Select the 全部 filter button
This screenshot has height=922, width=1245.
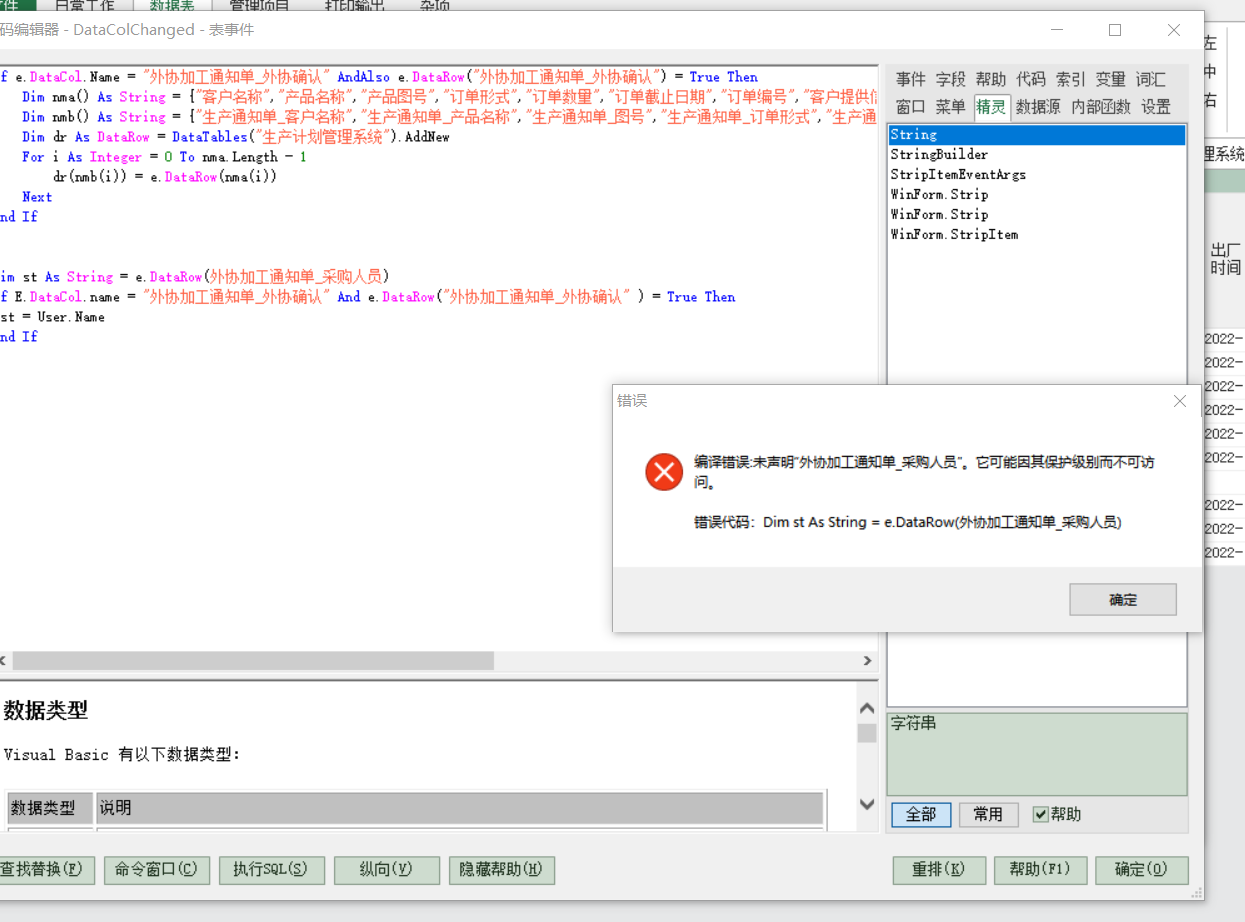coord(920,814)
